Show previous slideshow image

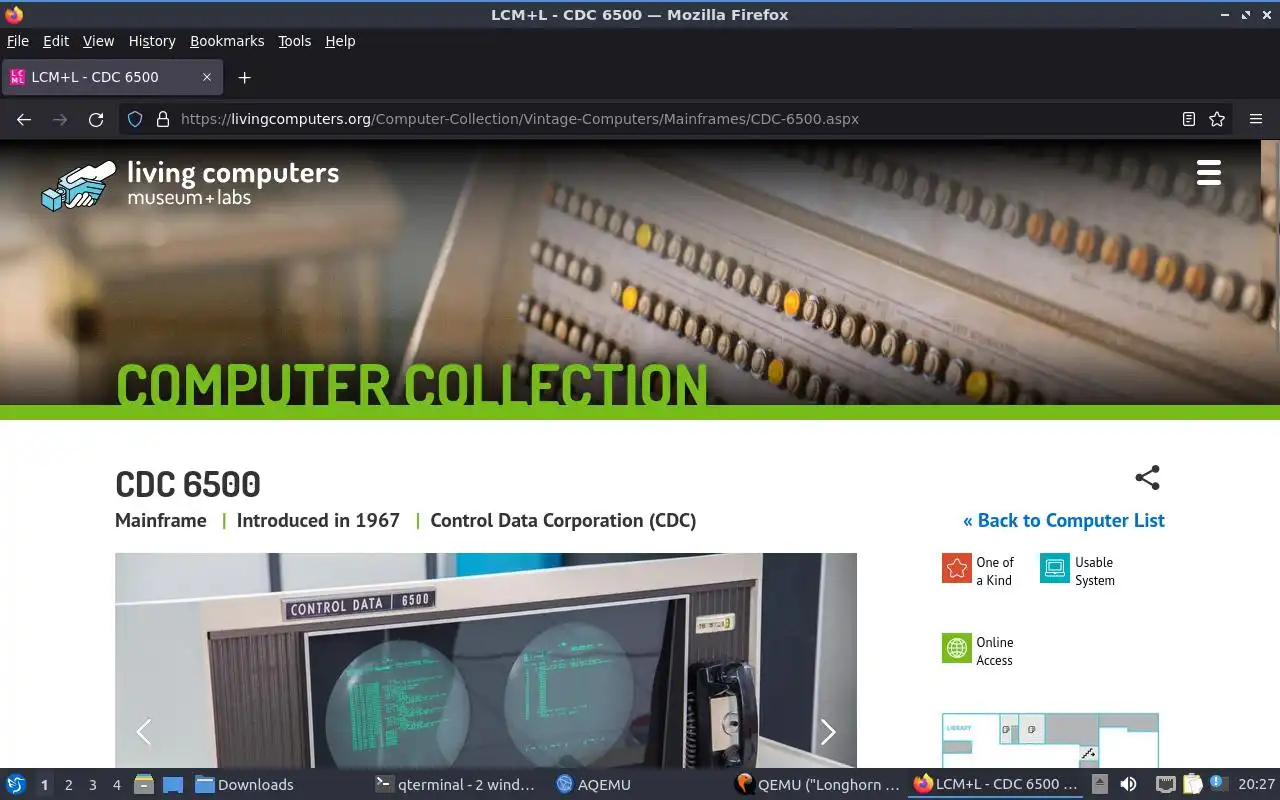point(144,732)
